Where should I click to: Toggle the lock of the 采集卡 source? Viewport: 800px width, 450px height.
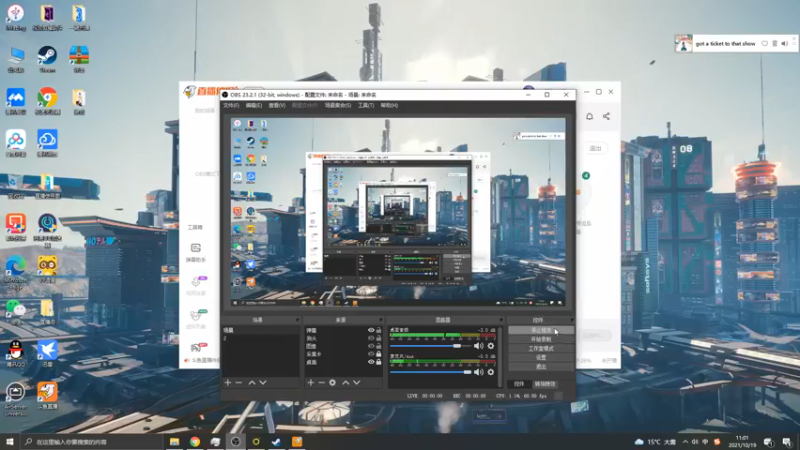tap(379, 354)
